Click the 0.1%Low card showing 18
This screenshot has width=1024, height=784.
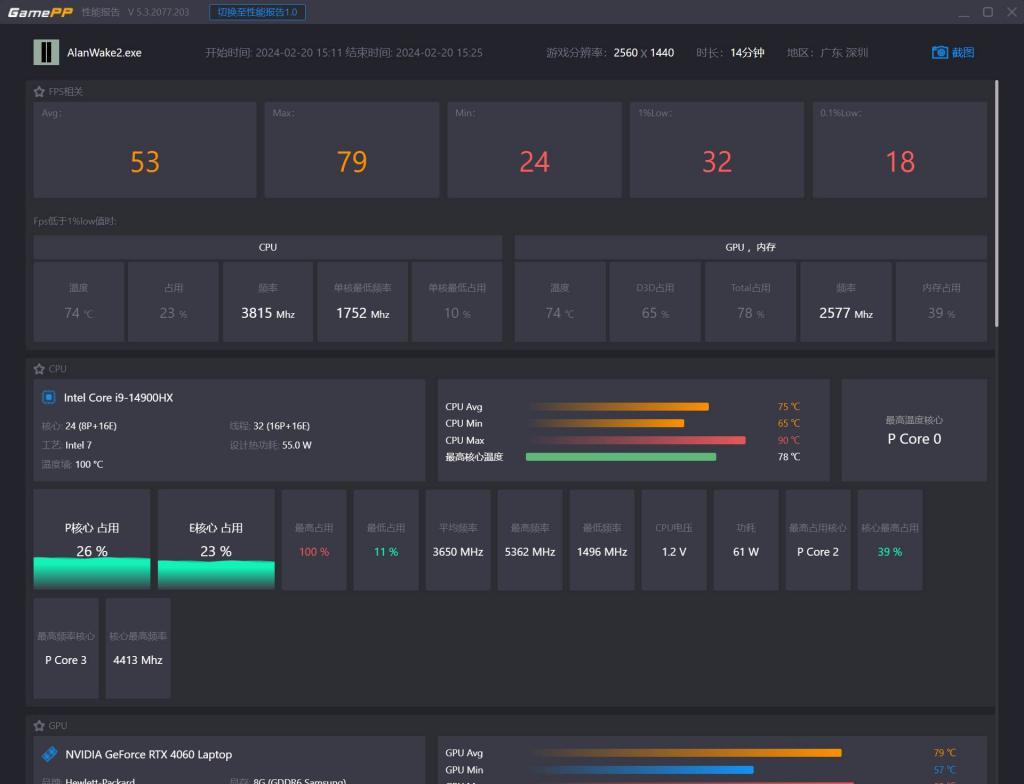[x=899, y=150]
